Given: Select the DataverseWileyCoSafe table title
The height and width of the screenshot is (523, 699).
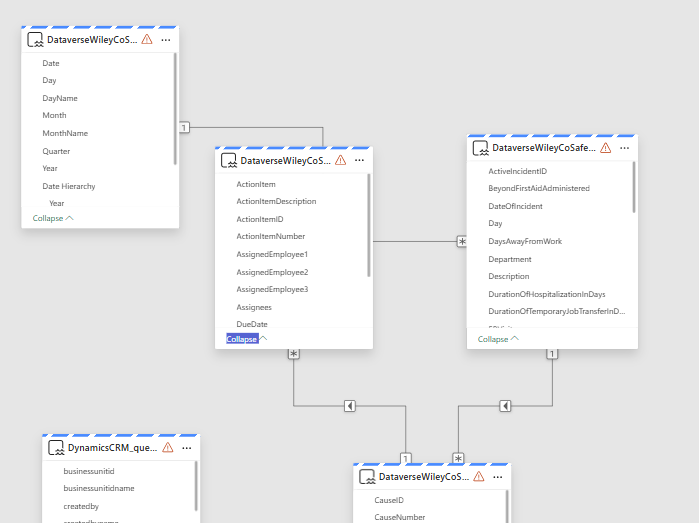Looking at the screenshot, I should (544, 148).
